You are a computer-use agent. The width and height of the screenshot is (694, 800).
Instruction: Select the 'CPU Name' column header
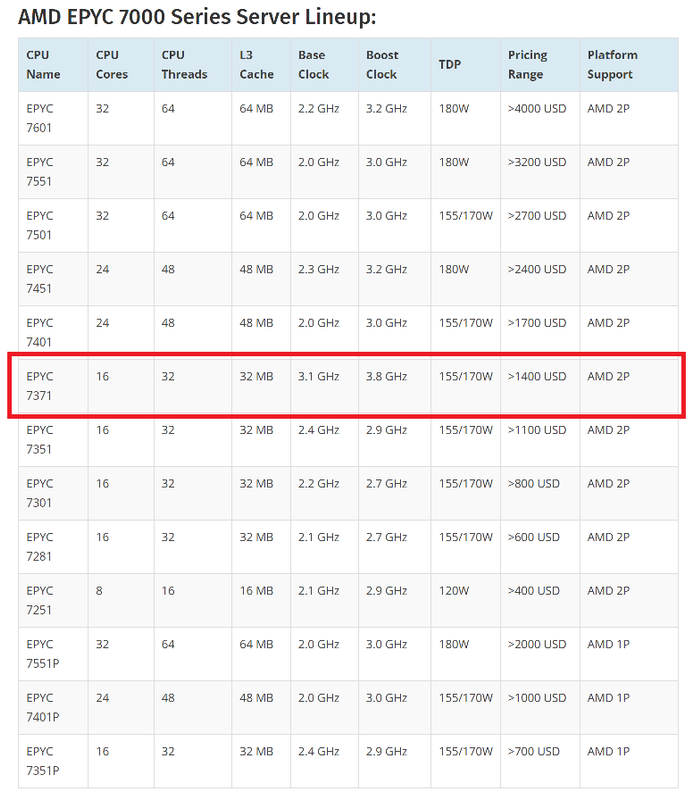(53, 65)
